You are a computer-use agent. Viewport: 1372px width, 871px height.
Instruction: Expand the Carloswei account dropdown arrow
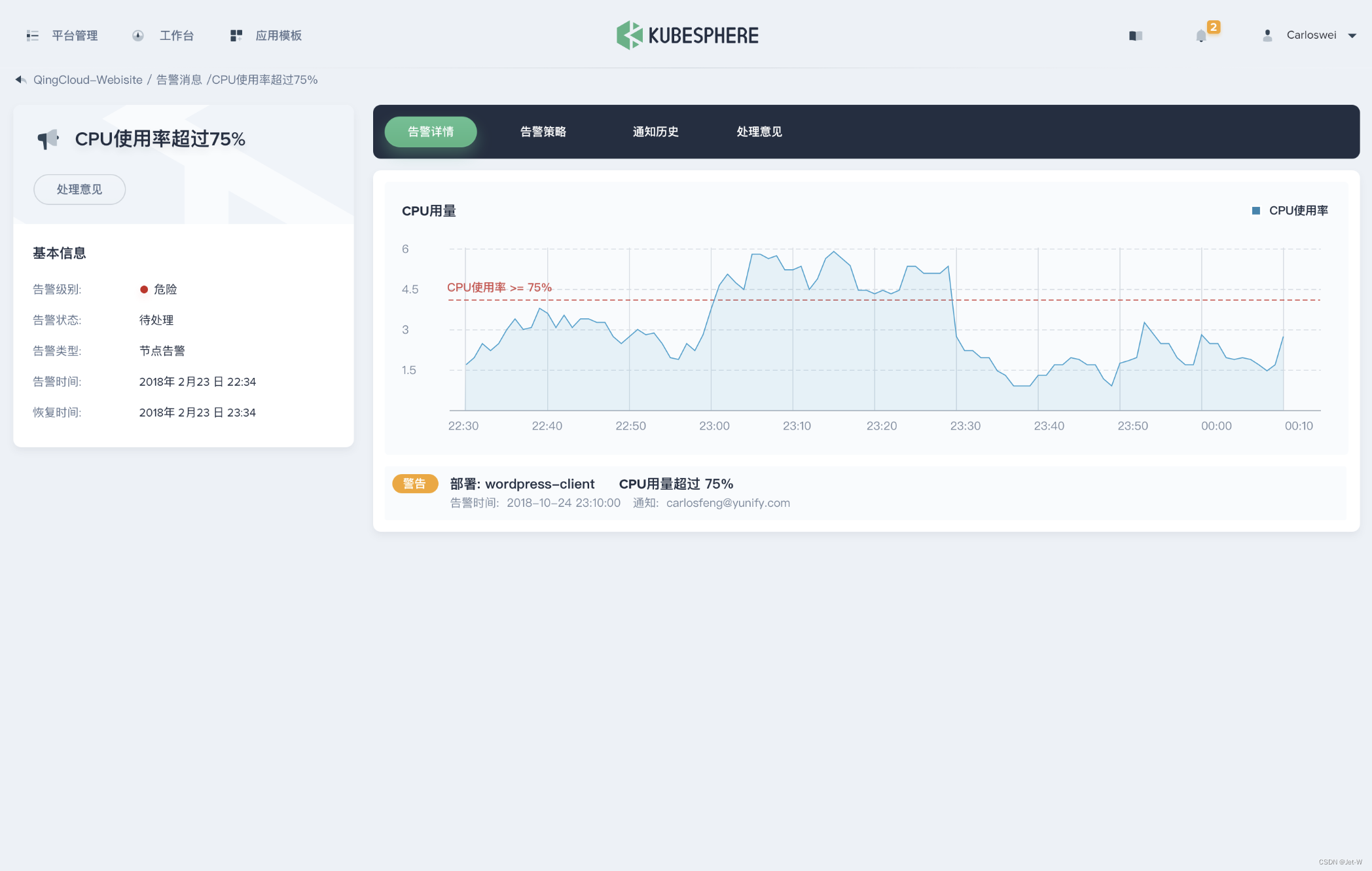click(1352, 35)
